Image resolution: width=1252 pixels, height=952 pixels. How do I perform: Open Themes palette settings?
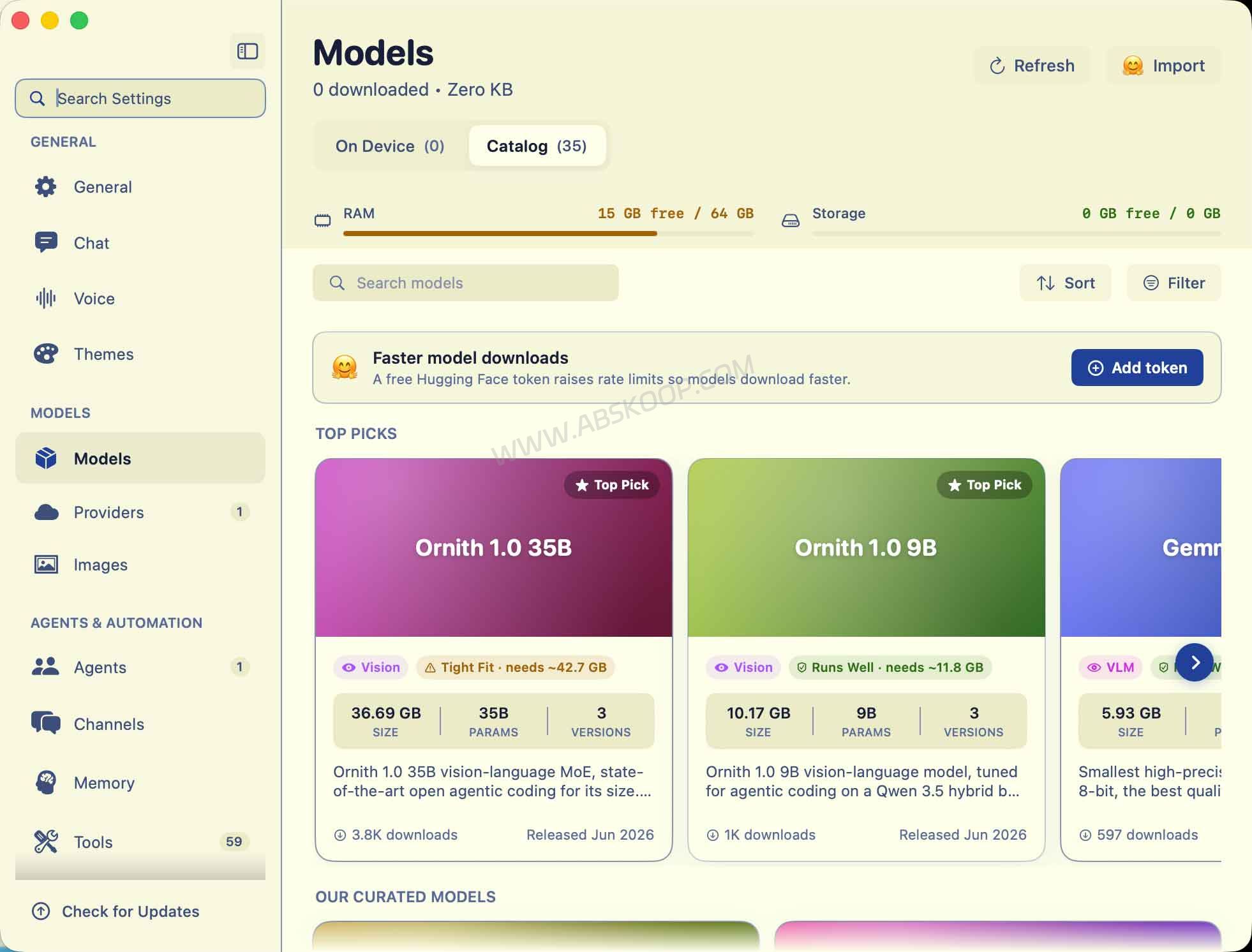46,353
